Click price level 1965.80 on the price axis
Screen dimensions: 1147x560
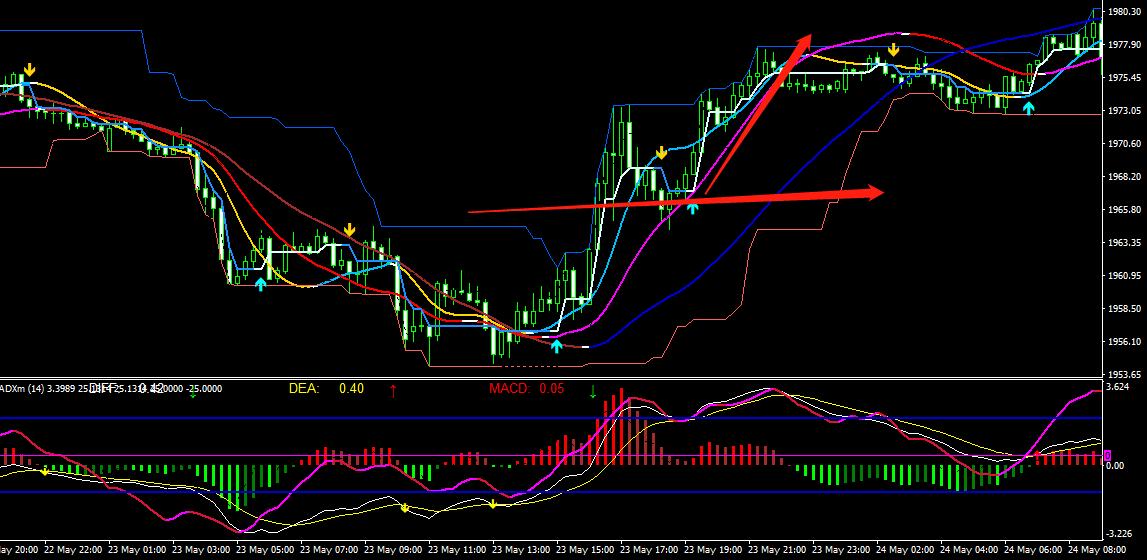tap(1126, 210)
